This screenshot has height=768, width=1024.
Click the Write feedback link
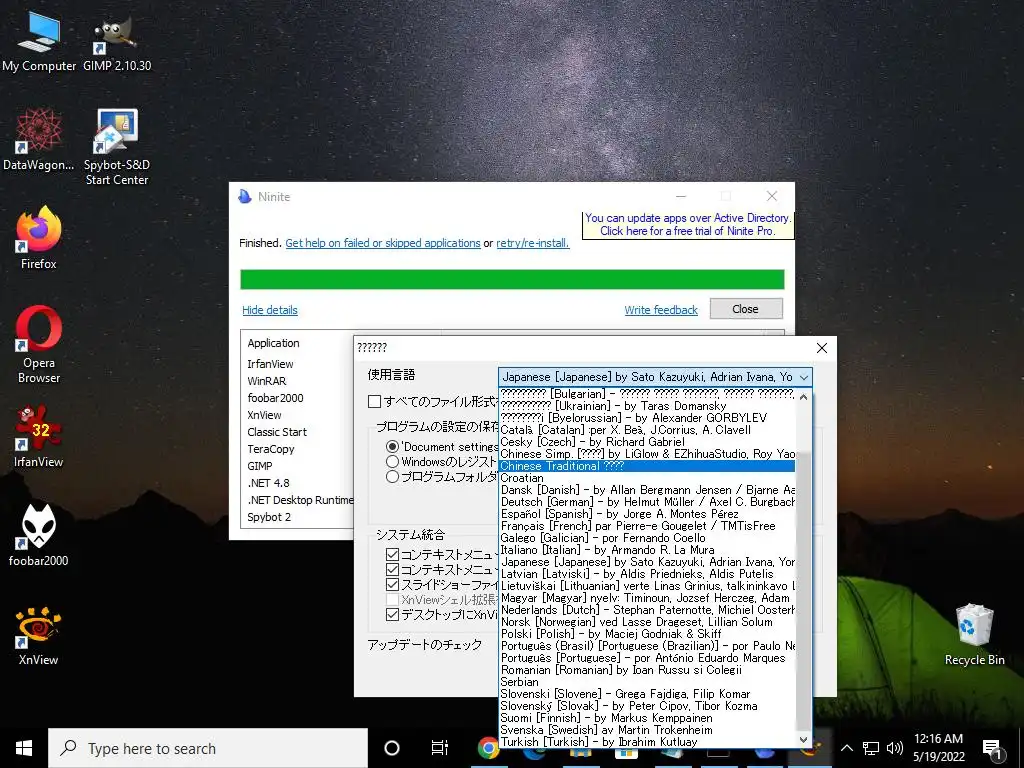coord(661,310)
